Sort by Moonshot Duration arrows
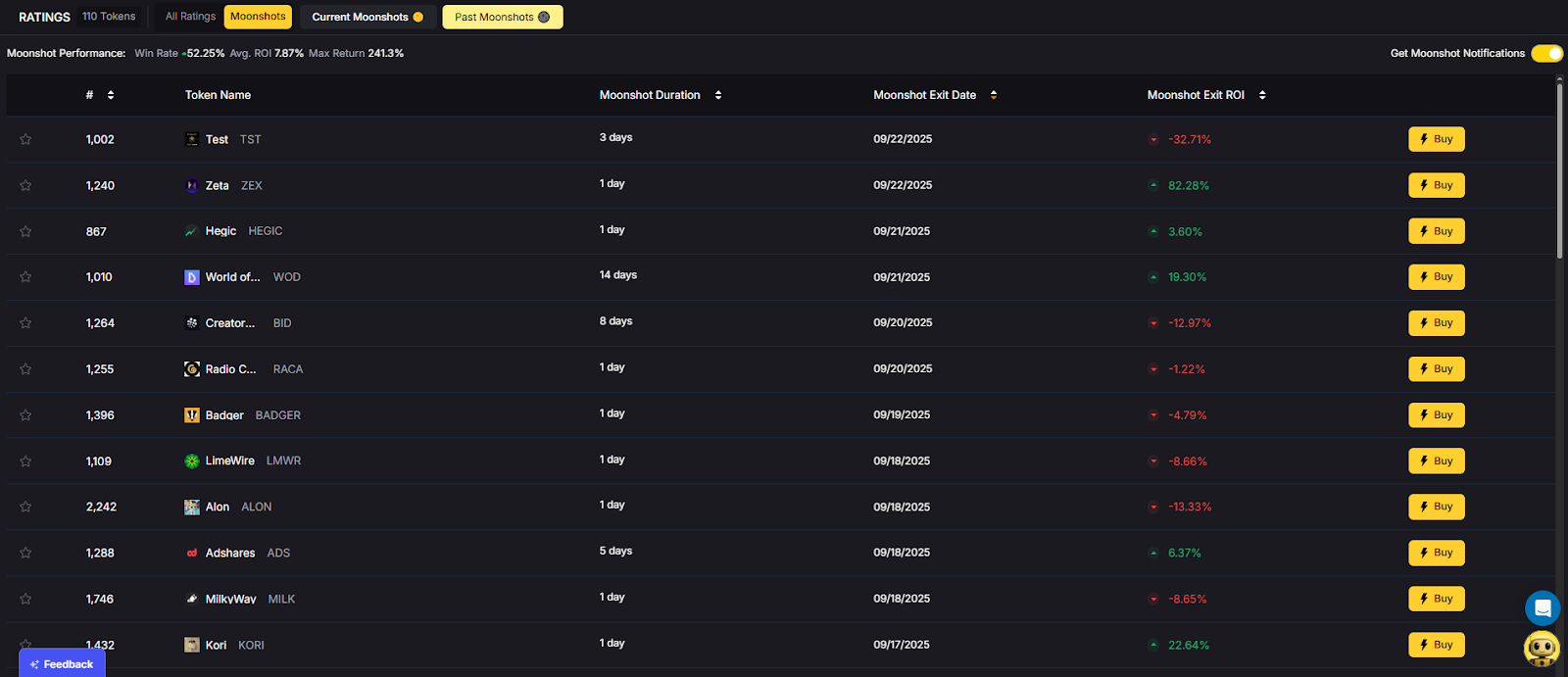 point(718,95)
